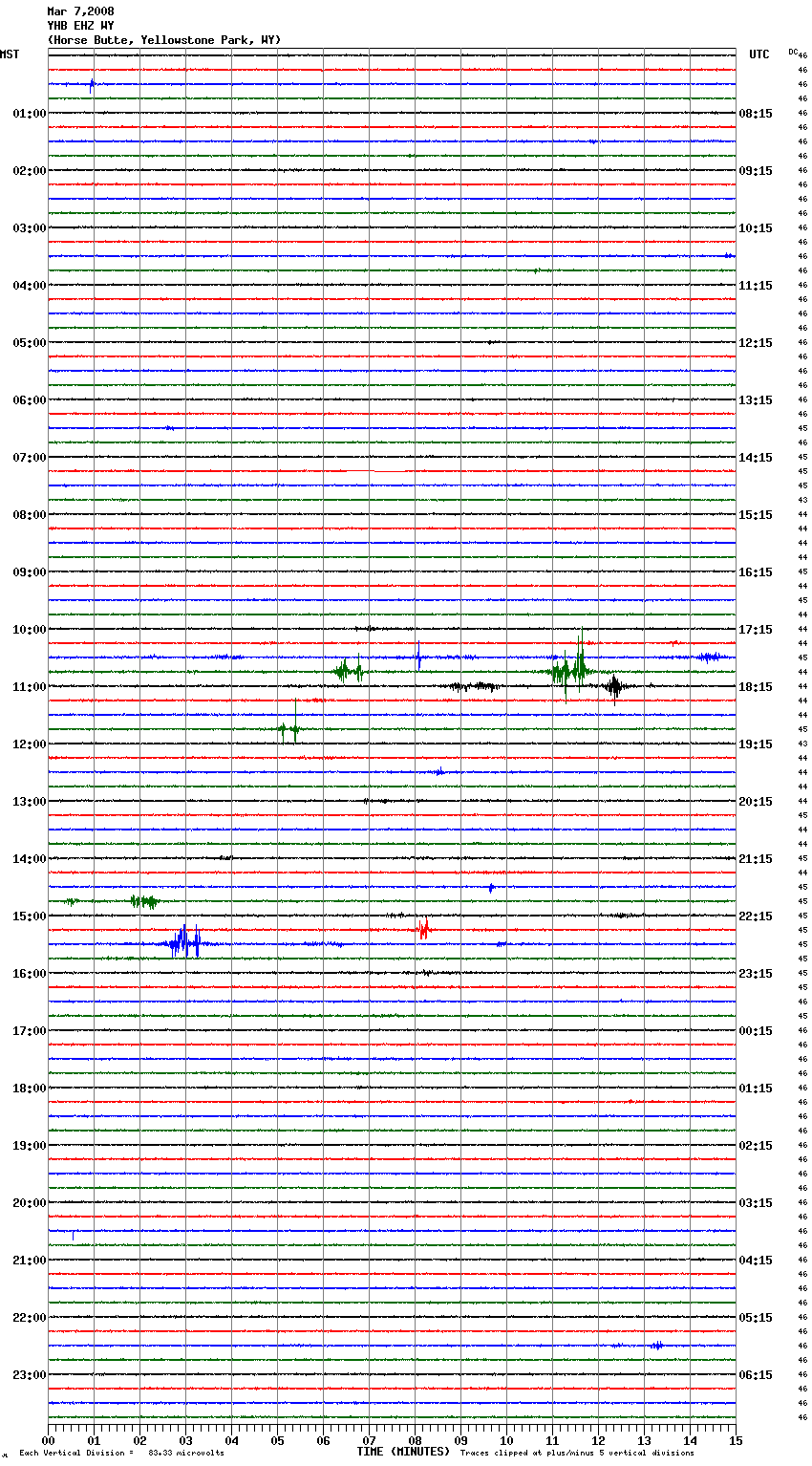The width and height of the screenshot is (812, 1466).
Task: Click the '19:15' UTC time label
Action: (x=756, y=744)
